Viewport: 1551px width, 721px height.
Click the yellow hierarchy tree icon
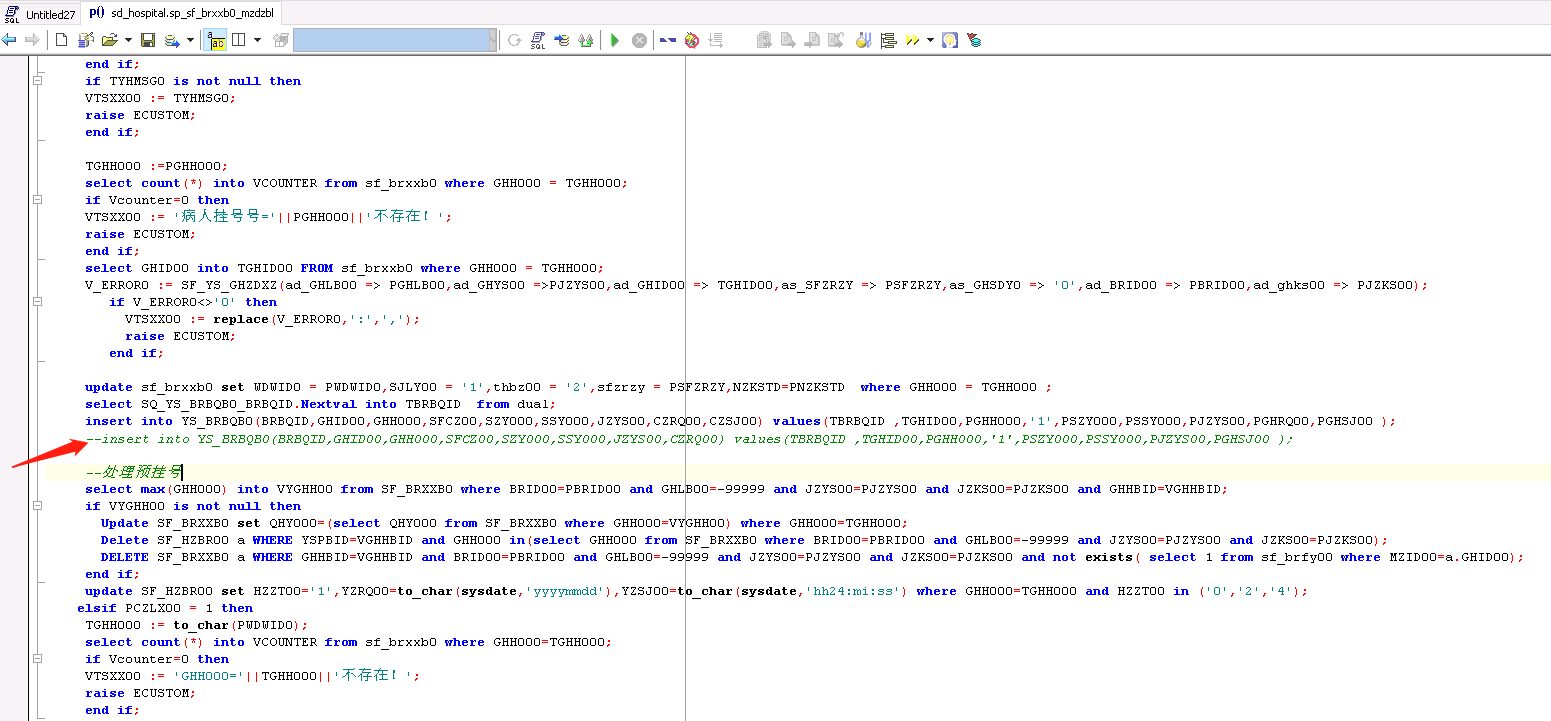tap(888, 40)
